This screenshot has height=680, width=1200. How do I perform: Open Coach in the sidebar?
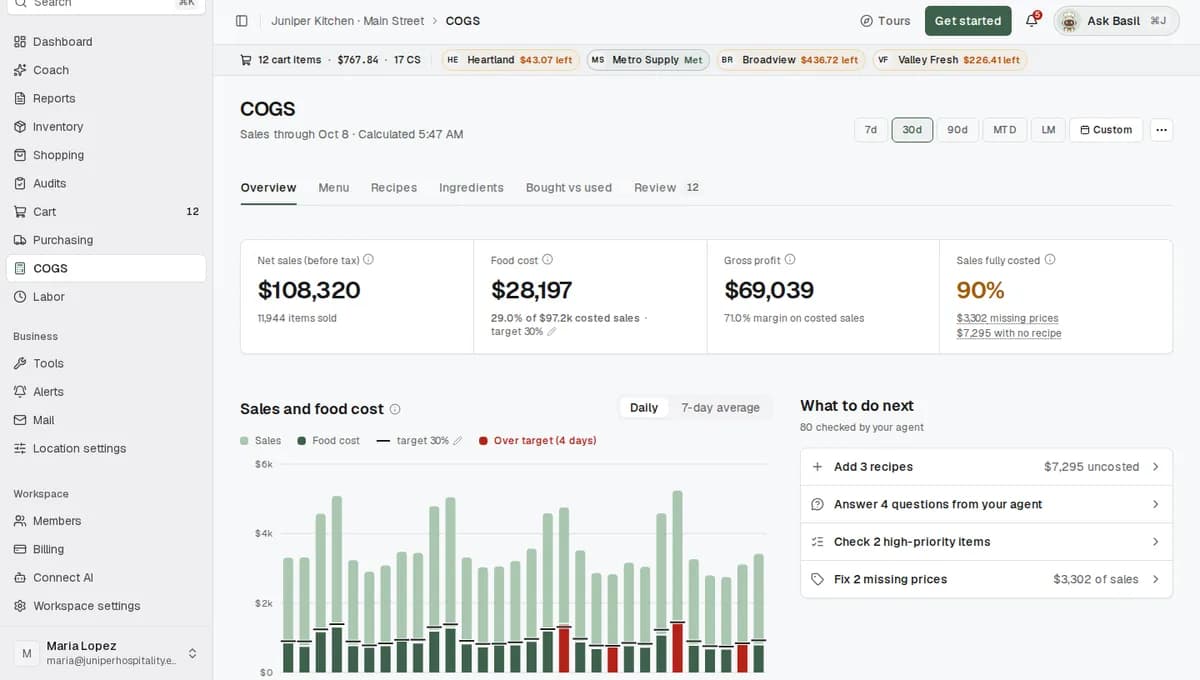pyautogui.click(x=106, y=70)
